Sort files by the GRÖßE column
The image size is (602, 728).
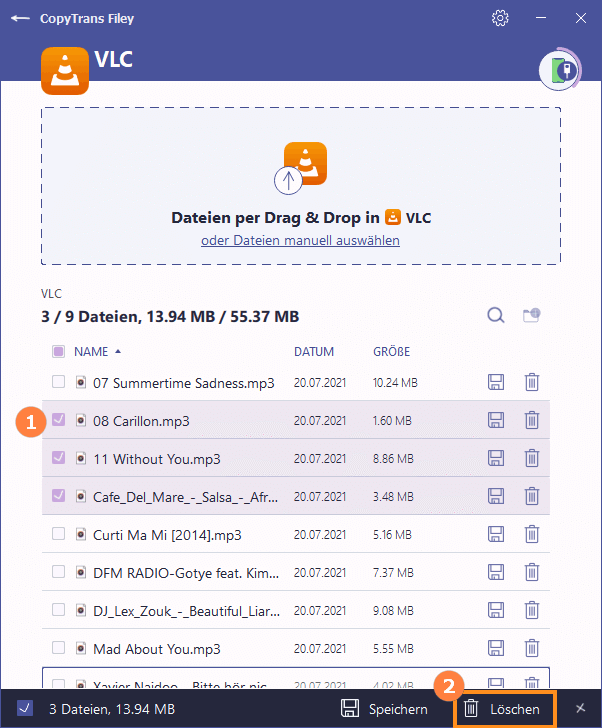point(391,352)
